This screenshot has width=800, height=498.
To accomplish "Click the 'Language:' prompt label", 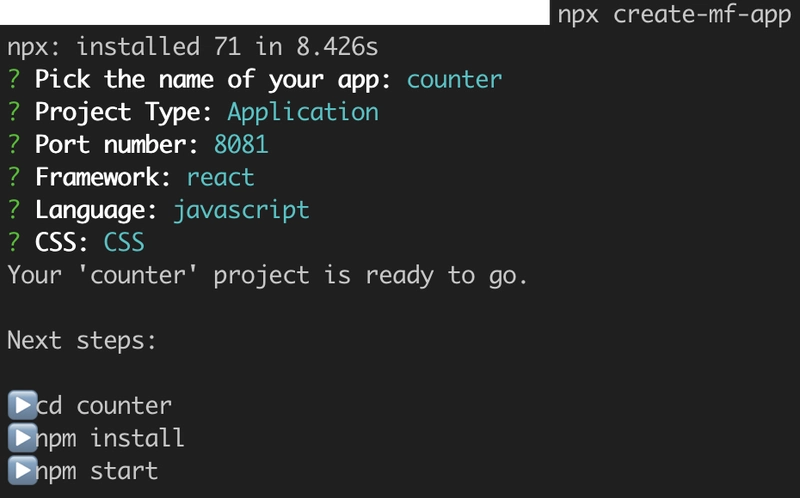I will tap(96, 210).
